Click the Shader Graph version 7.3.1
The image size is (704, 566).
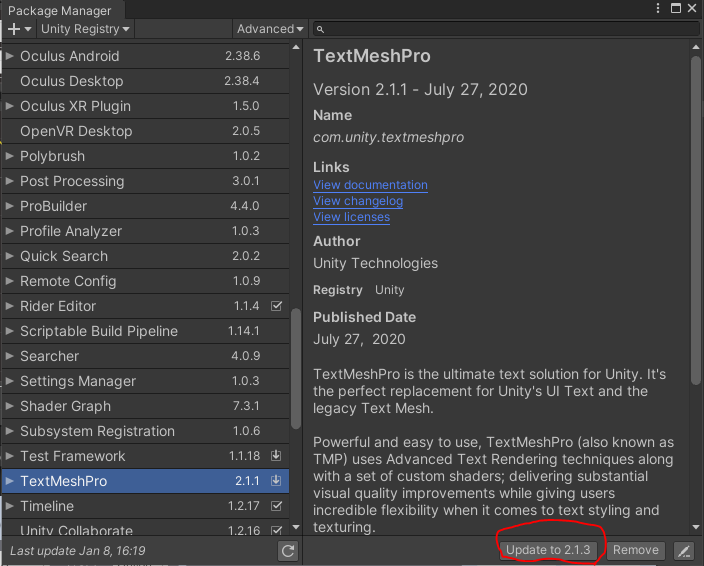click(246, 406)
